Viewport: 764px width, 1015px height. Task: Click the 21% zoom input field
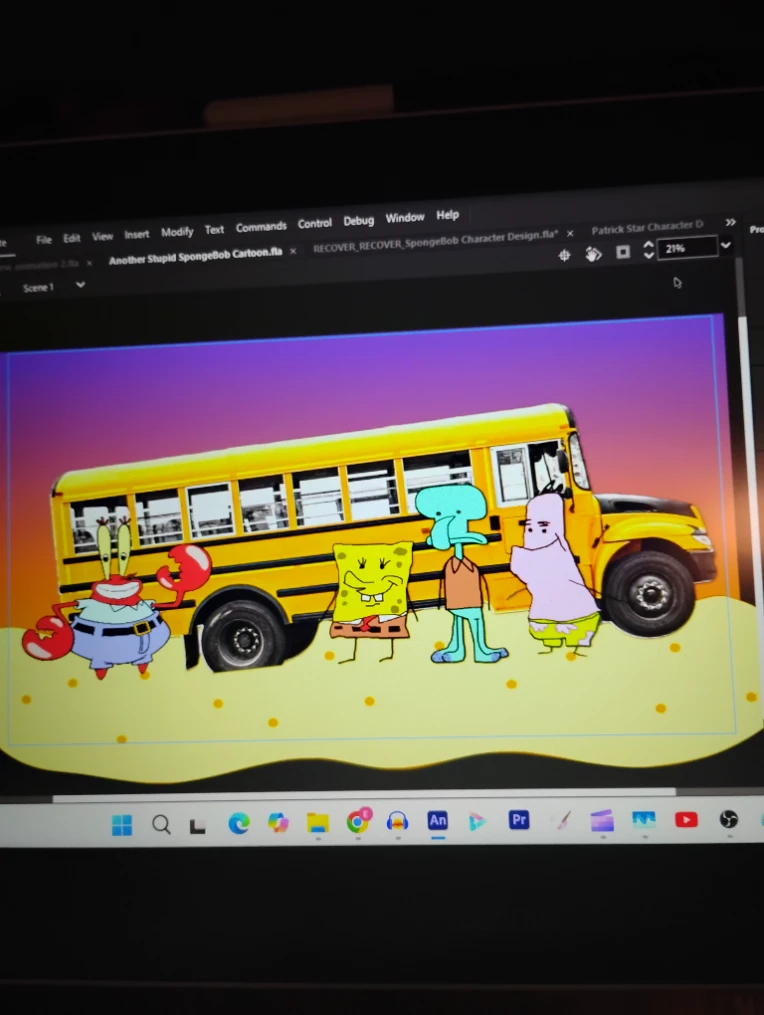tap(687, 248)
